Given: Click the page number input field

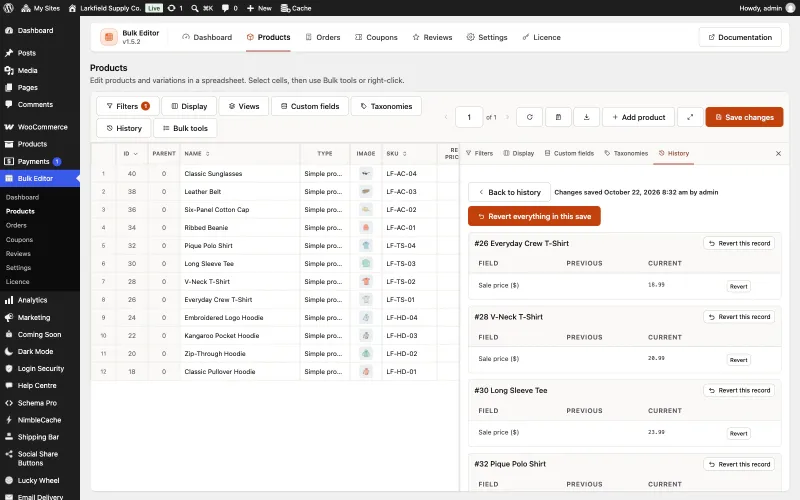Looking at the screenshot, I should click(469, 117).
